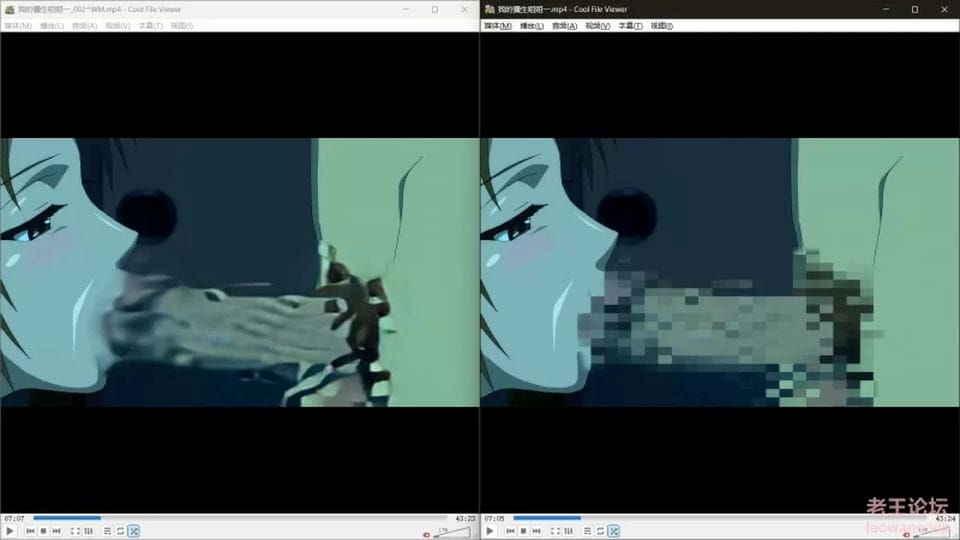Open 媒体(M) menu in left window
Viewport: 960px width, 540px height.
(18, 26)
